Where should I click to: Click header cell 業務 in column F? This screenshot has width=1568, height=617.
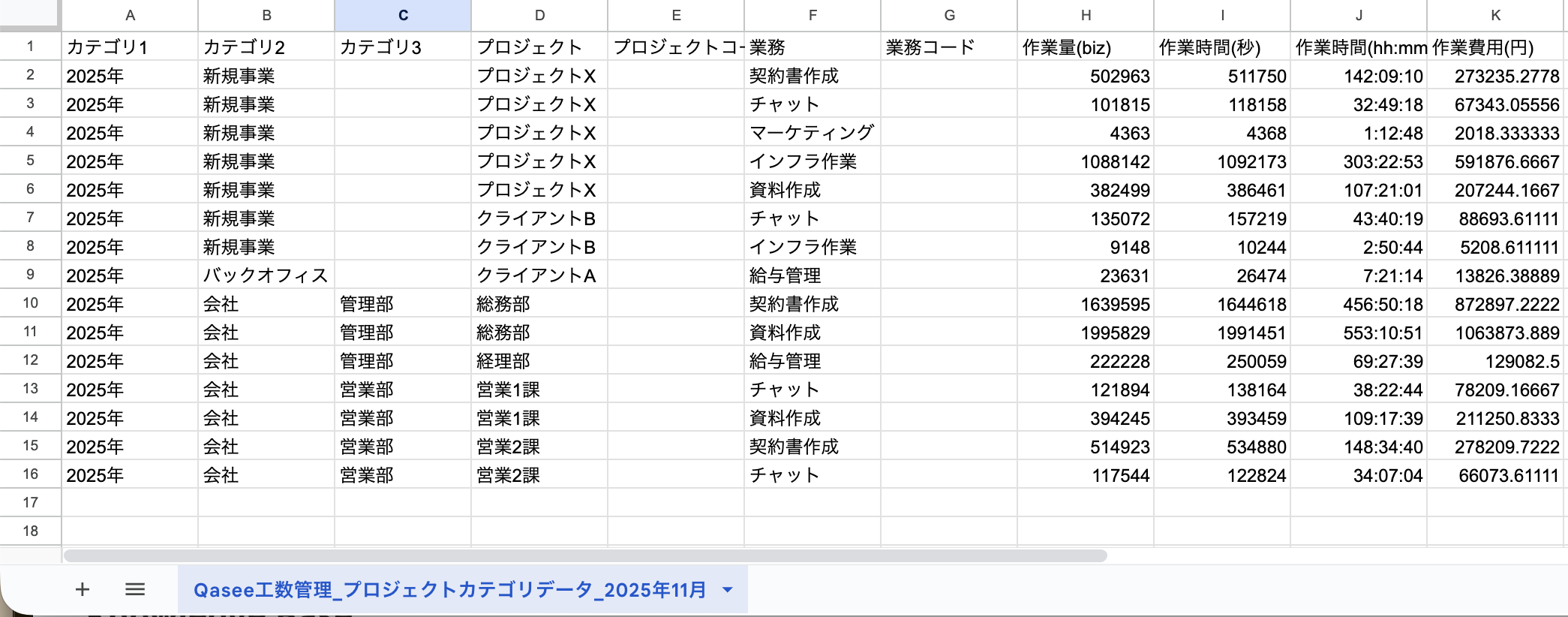pos(813,47)
